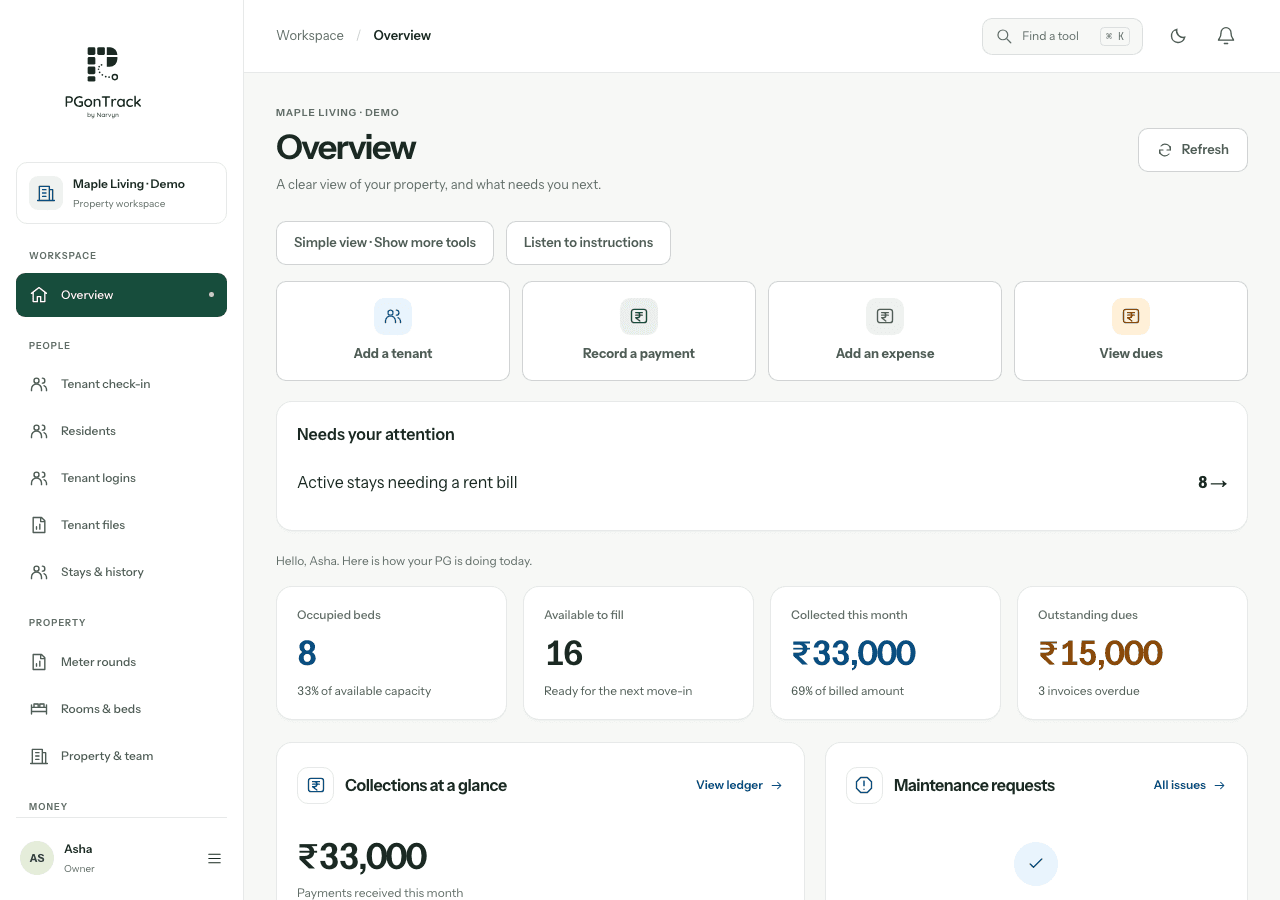Select Stays & history in the sidebar

(121, 572)
